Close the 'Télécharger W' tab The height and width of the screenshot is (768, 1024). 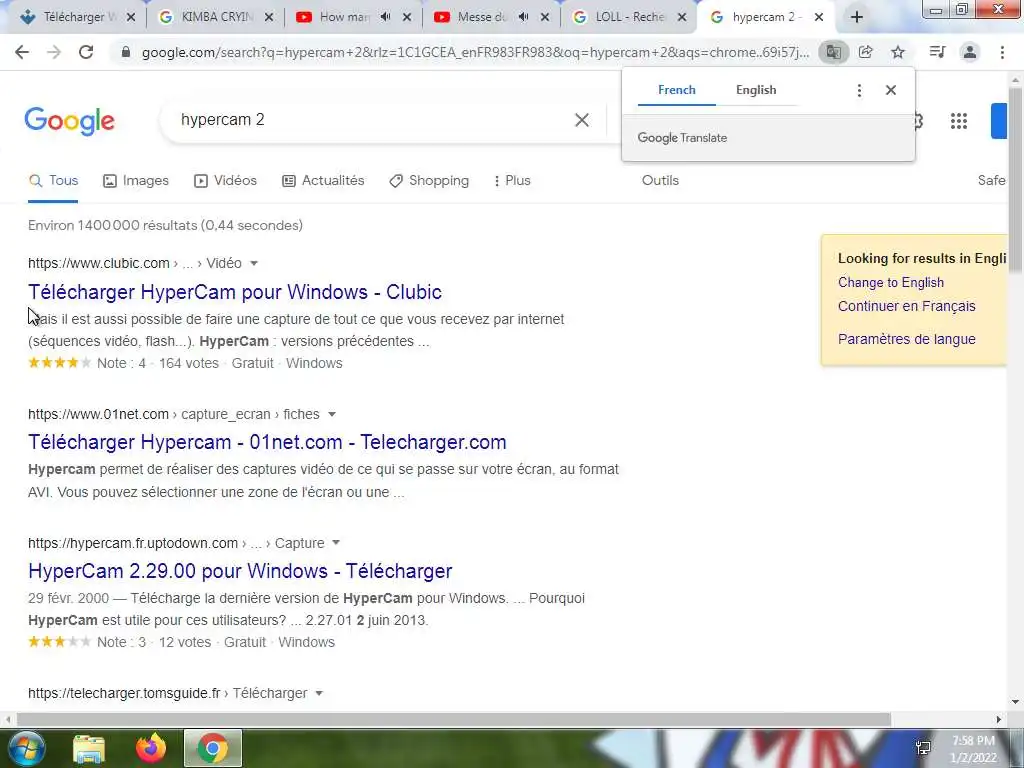coord(131,17)
